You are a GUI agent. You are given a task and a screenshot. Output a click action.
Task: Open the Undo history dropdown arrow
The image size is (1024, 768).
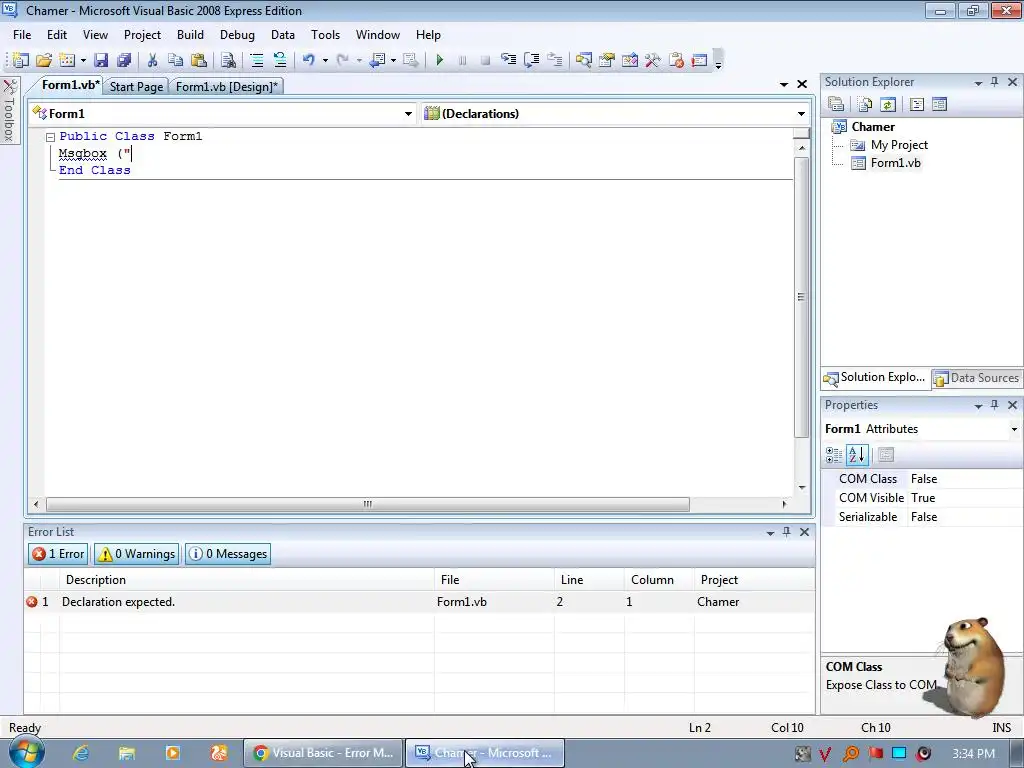tap(325, 60)
